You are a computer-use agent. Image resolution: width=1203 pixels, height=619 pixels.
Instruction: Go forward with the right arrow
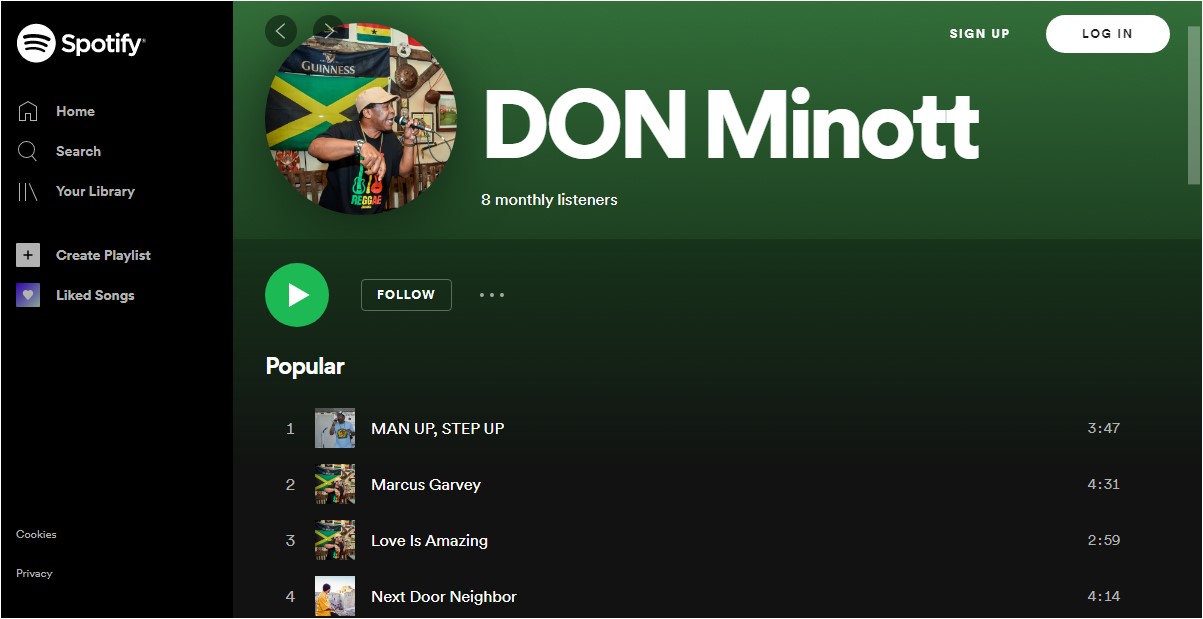(329, 31)
